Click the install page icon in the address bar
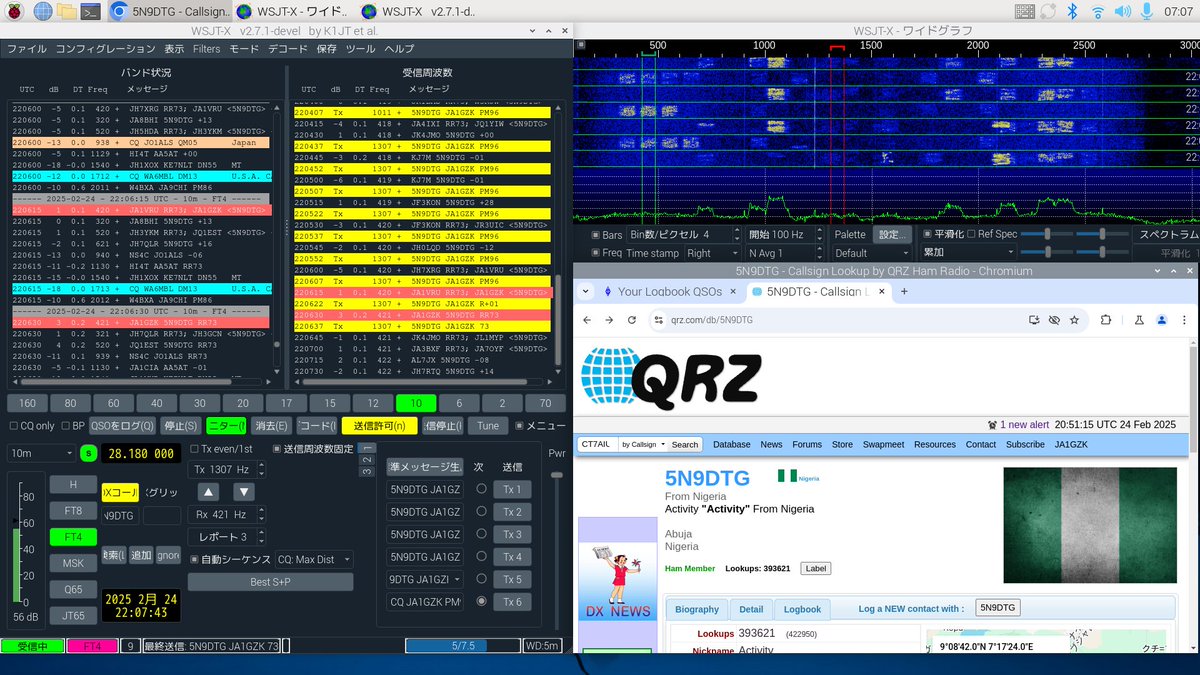Viewport: 1200px width, 675px height. click(1035, 320)
